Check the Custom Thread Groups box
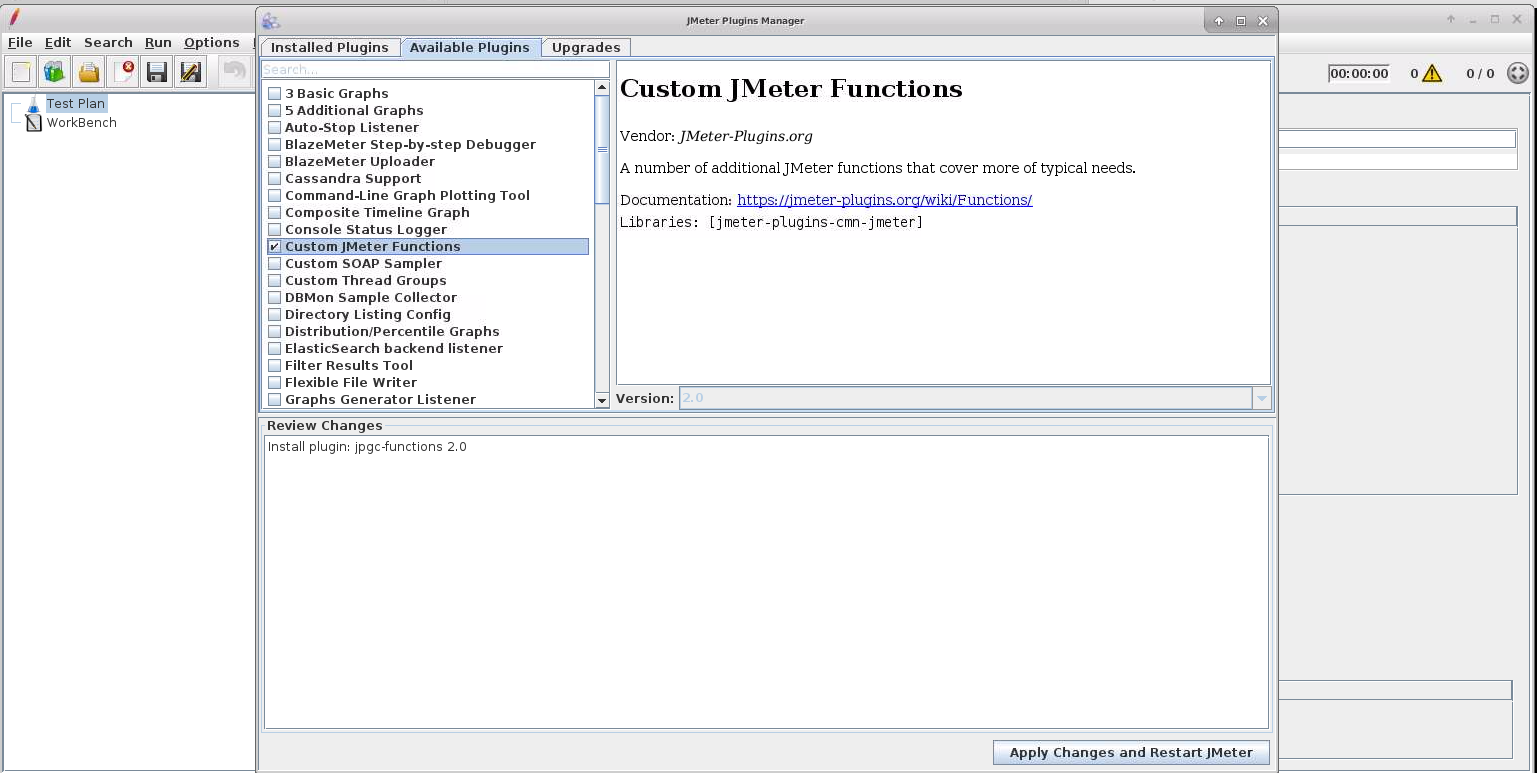1537x773 pixels. (274, 281)
